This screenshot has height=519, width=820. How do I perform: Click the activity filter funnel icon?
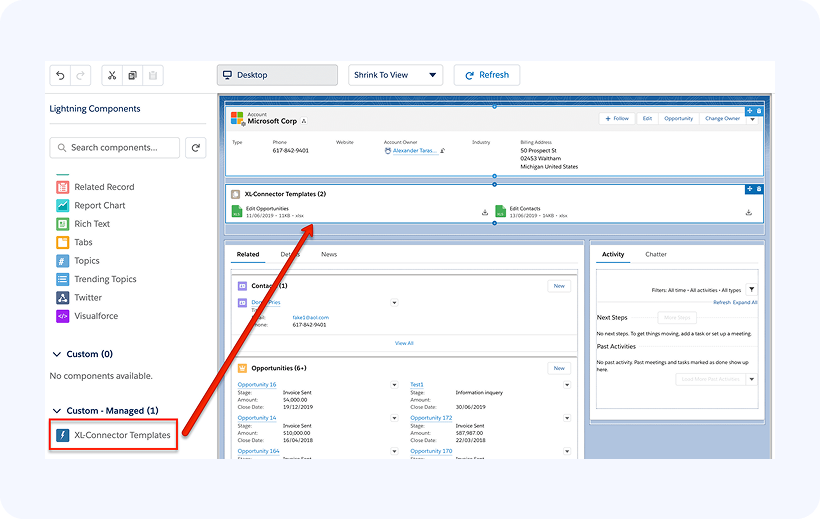752,289
